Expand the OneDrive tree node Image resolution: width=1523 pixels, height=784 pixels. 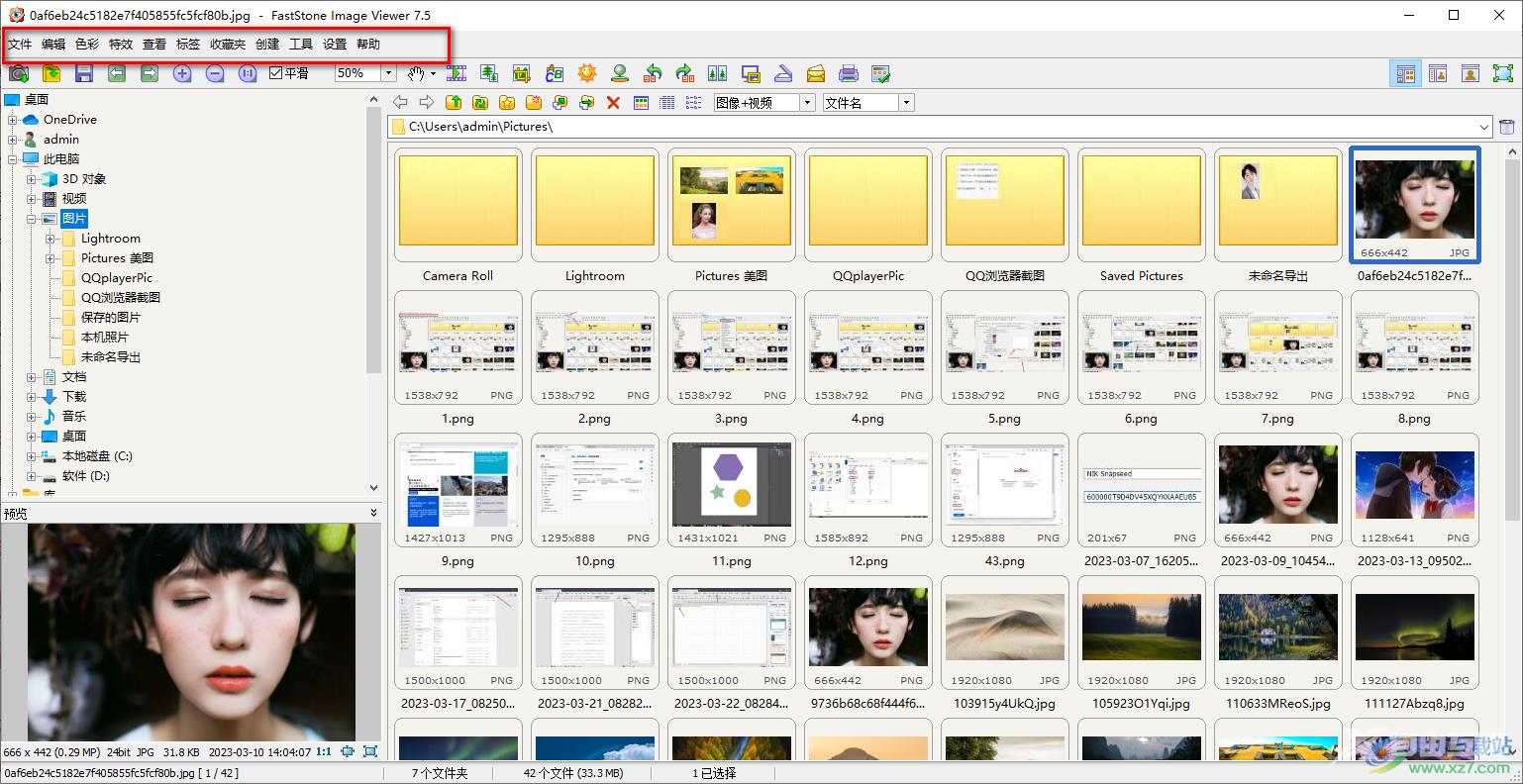[13, 120]
